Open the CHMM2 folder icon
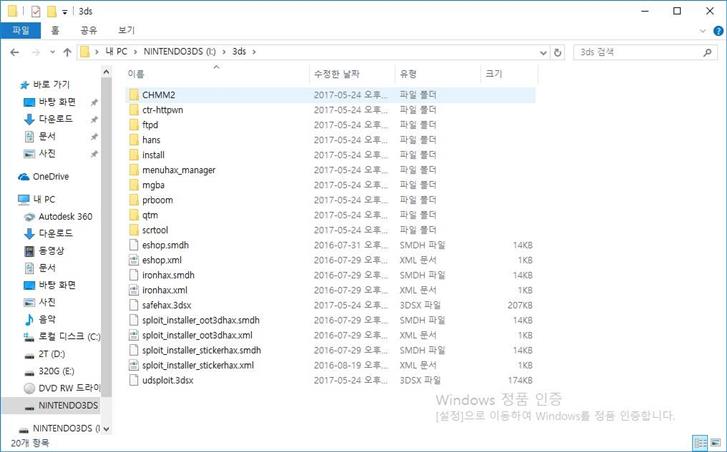 134,95
